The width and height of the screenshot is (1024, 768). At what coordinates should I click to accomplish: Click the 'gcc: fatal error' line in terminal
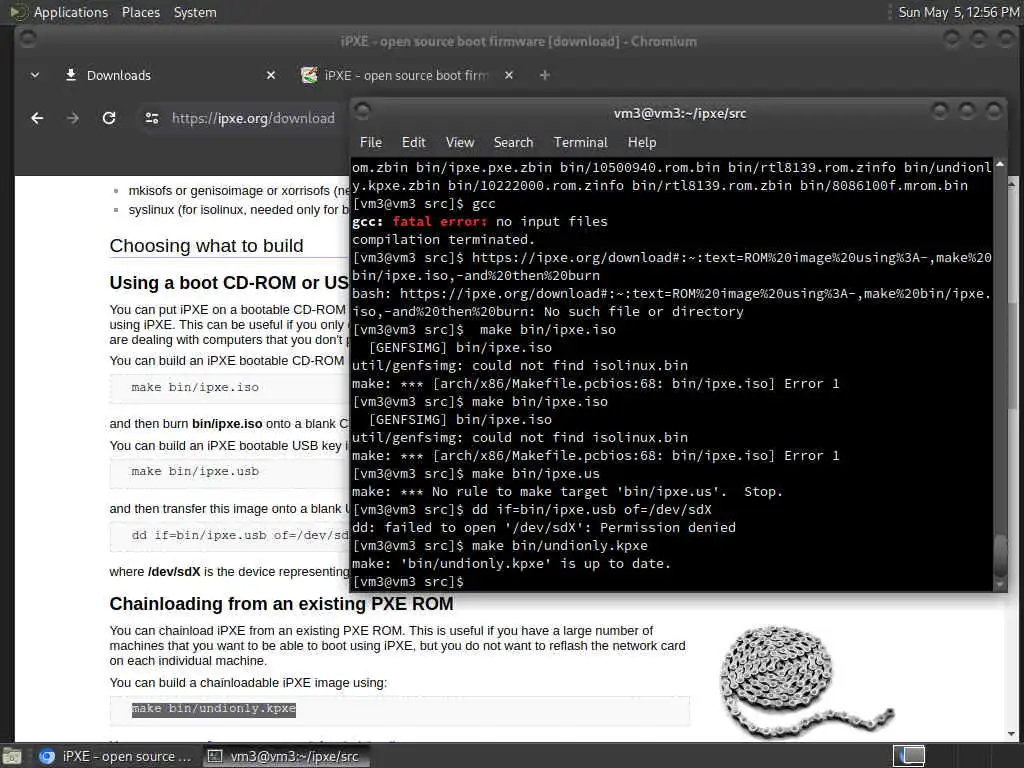click(479, 221)
